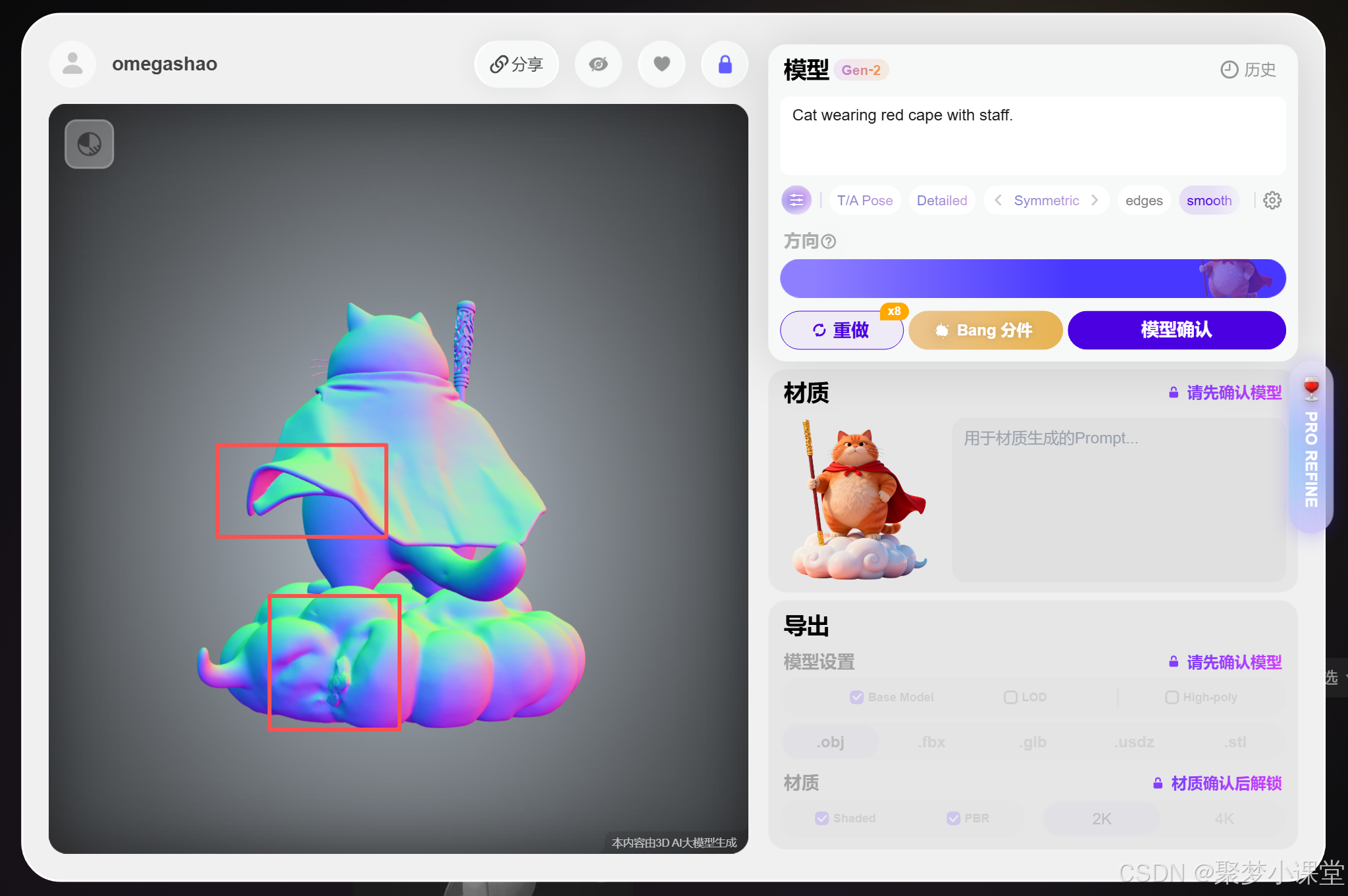Click right chevron beside Symmetric

point(1095,200)
